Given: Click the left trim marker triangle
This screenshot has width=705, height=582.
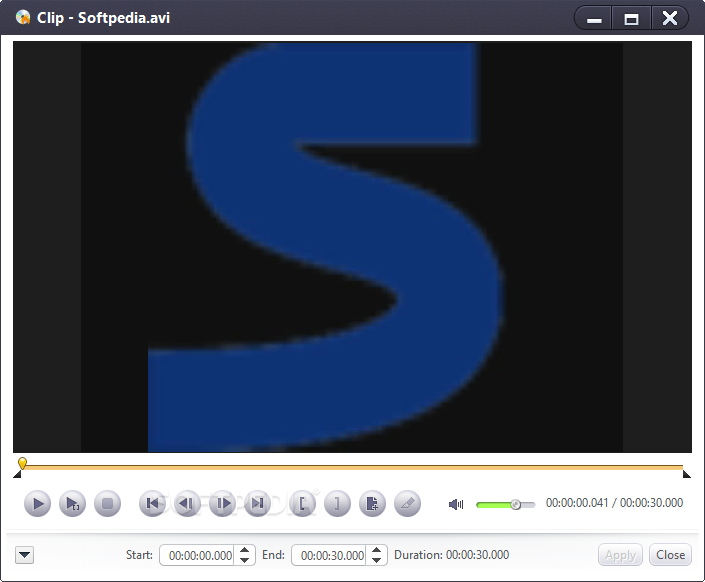Looking at the screenshot, I should [17, 474].
